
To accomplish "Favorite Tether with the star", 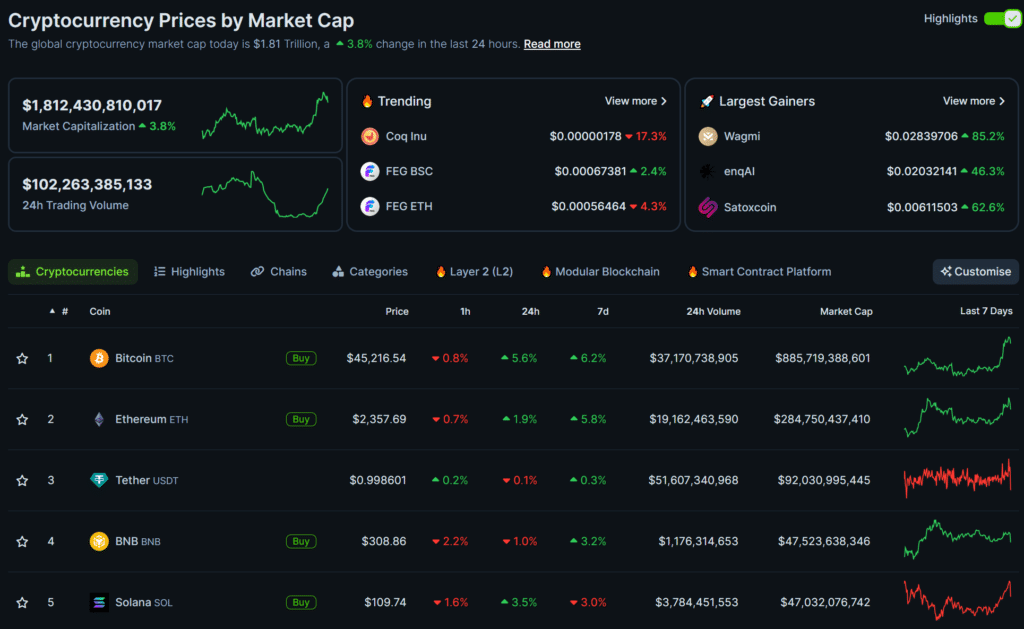I will pyautogui.click(x=22, y=481).
